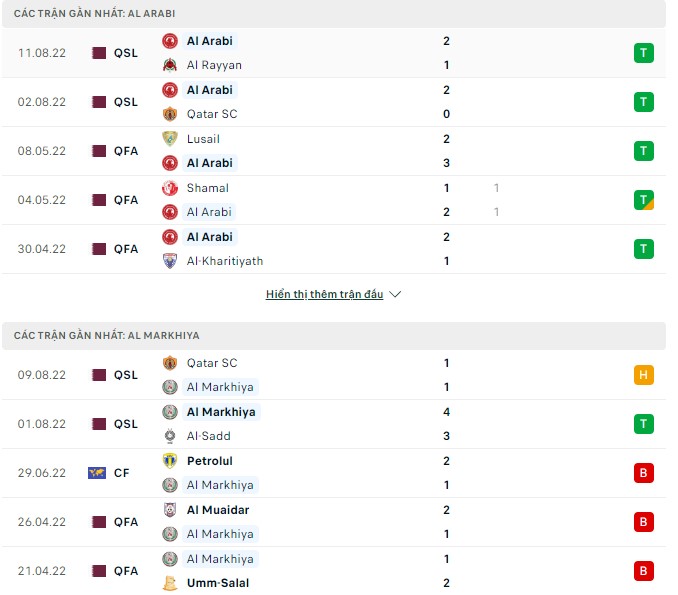Viewport: 678px width, 595px height.
Task: Click the Al Rayyan team crest icon
Action: pyautogui.click(x=169, y=65)
